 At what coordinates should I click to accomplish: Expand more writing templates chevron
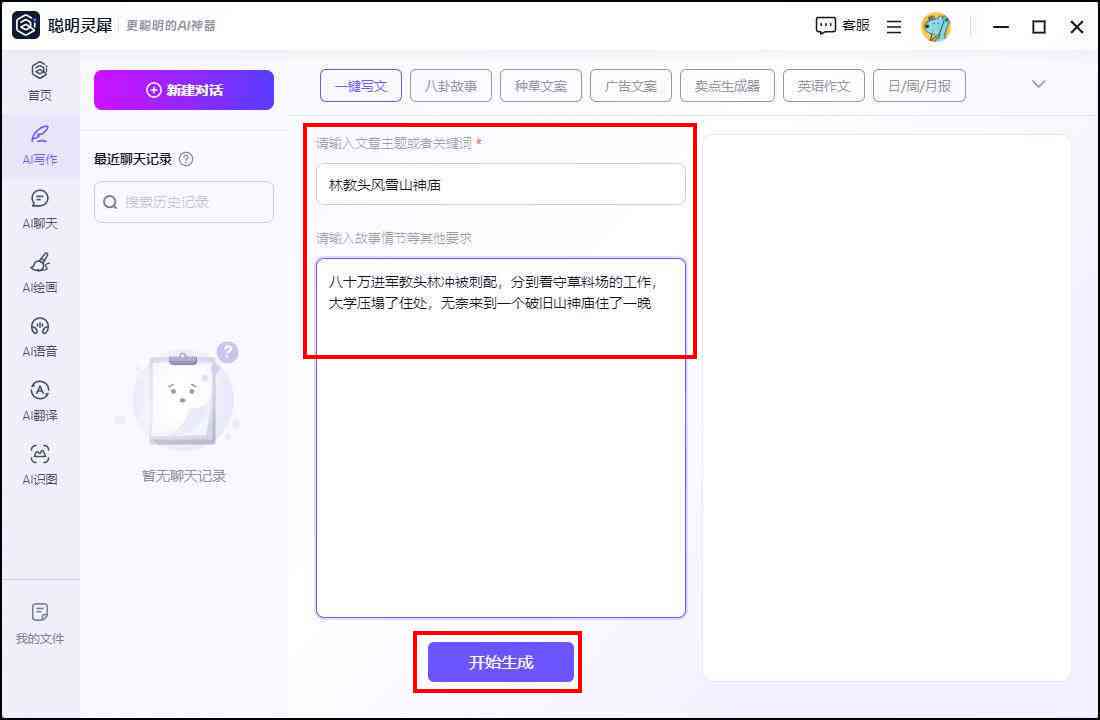click(x=1038, y=84)
